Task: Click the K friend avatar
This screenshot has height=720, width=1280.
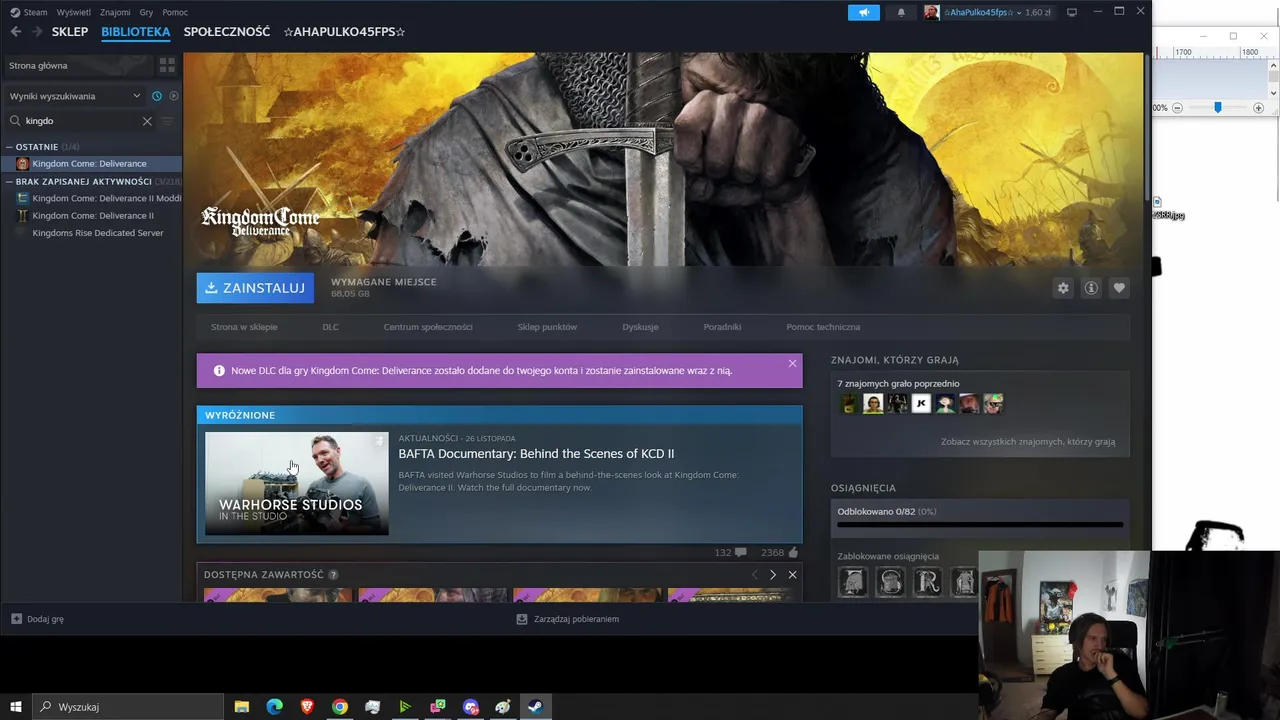Action: [921, 404]
